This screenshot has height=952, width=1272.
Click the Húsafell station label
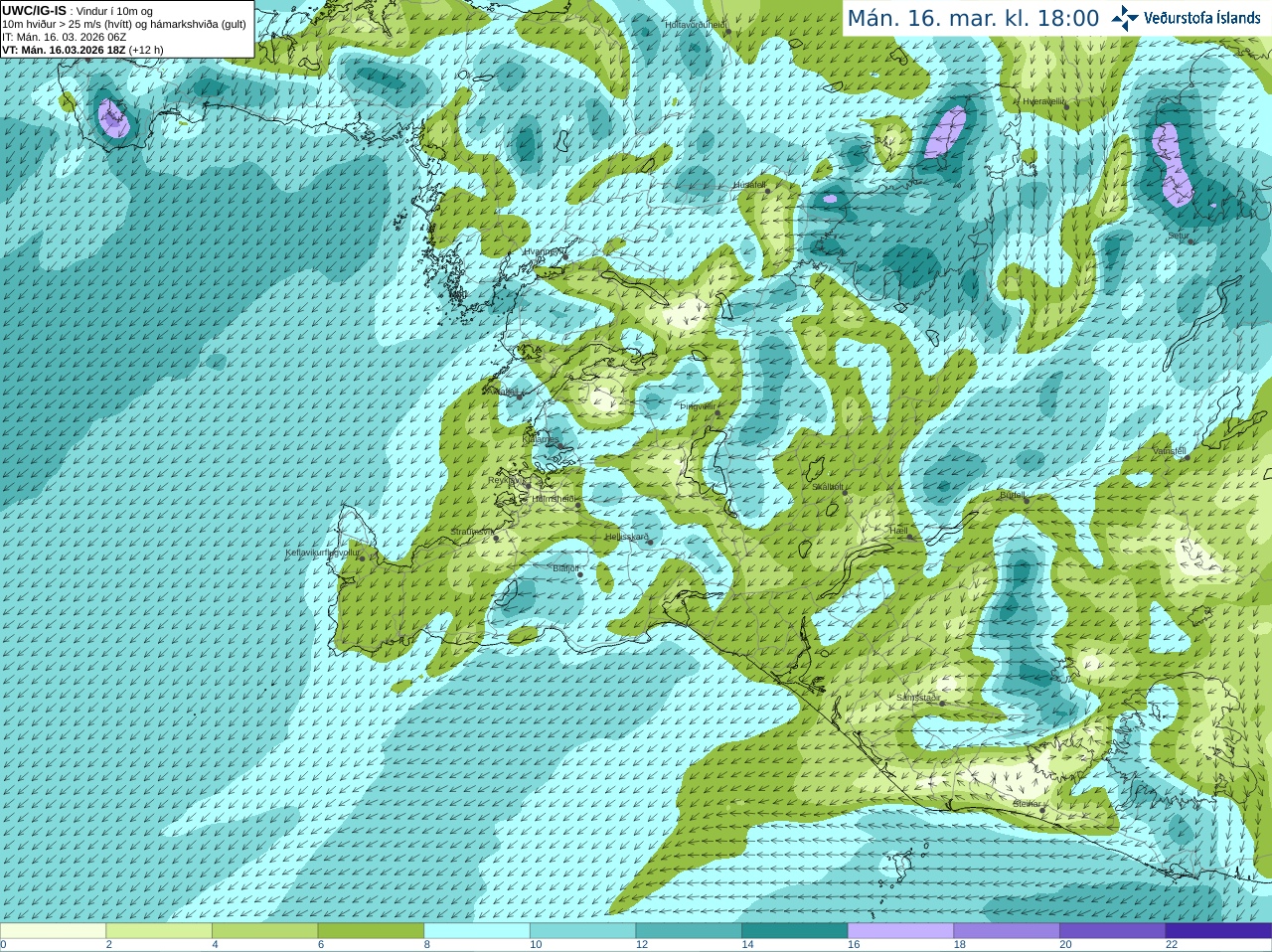pyautogui.click(x=750, y=185)
